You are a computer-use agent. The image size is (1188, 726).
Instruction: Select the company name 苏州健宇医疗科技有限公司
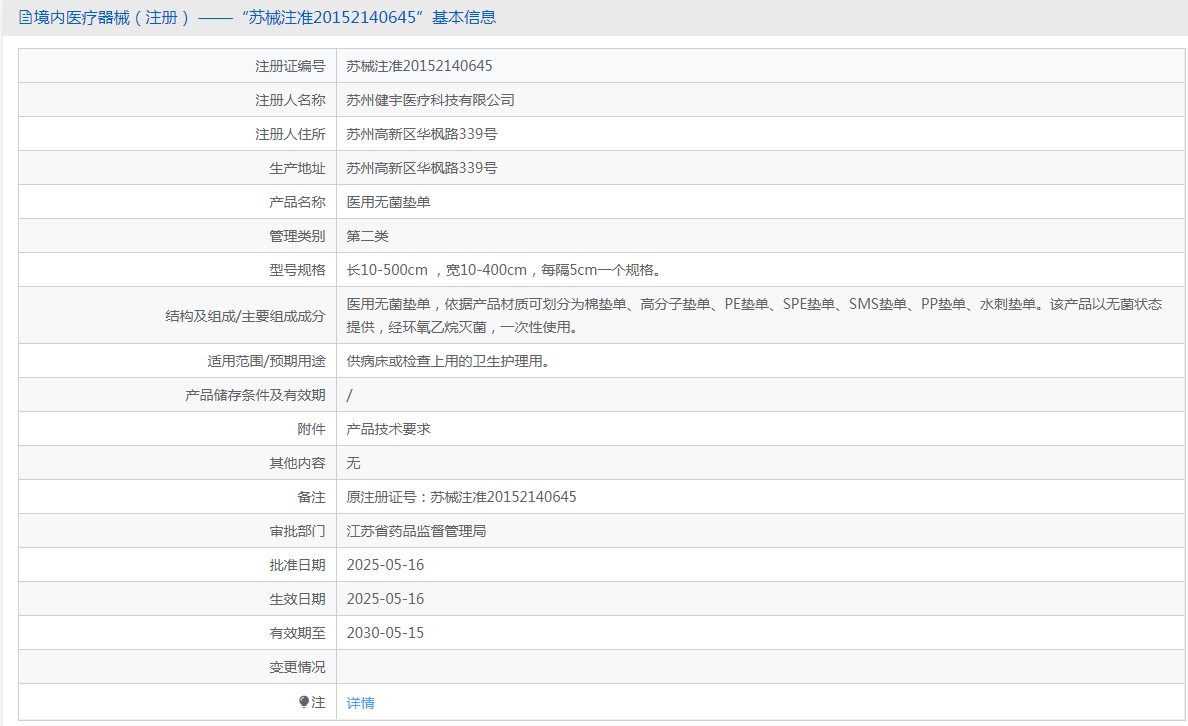pyautogui.click(x=430, y=100)
